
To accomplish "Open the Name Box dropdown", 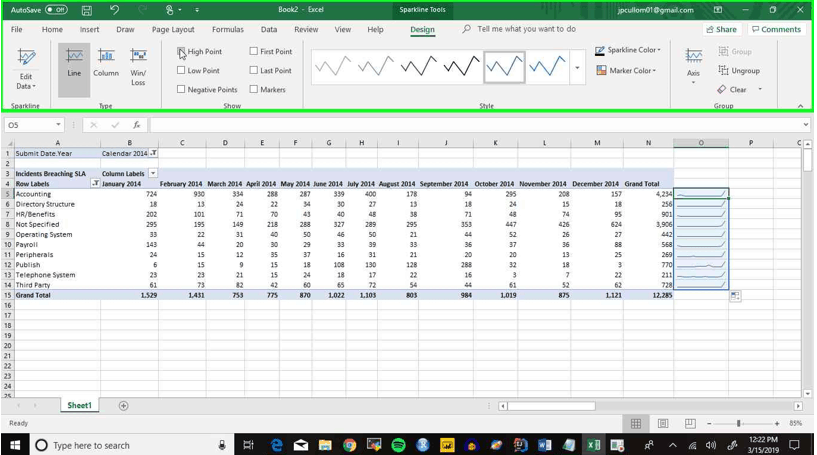I will (x=58, y=125).
